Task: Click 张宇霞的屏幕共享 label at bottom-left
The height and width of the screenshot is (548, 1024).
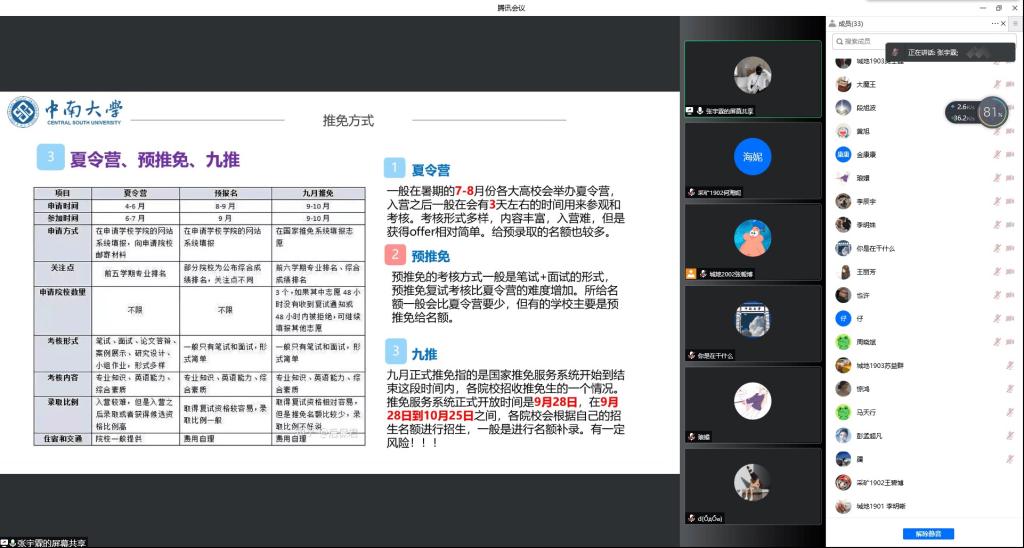Action: pos(50,542)
